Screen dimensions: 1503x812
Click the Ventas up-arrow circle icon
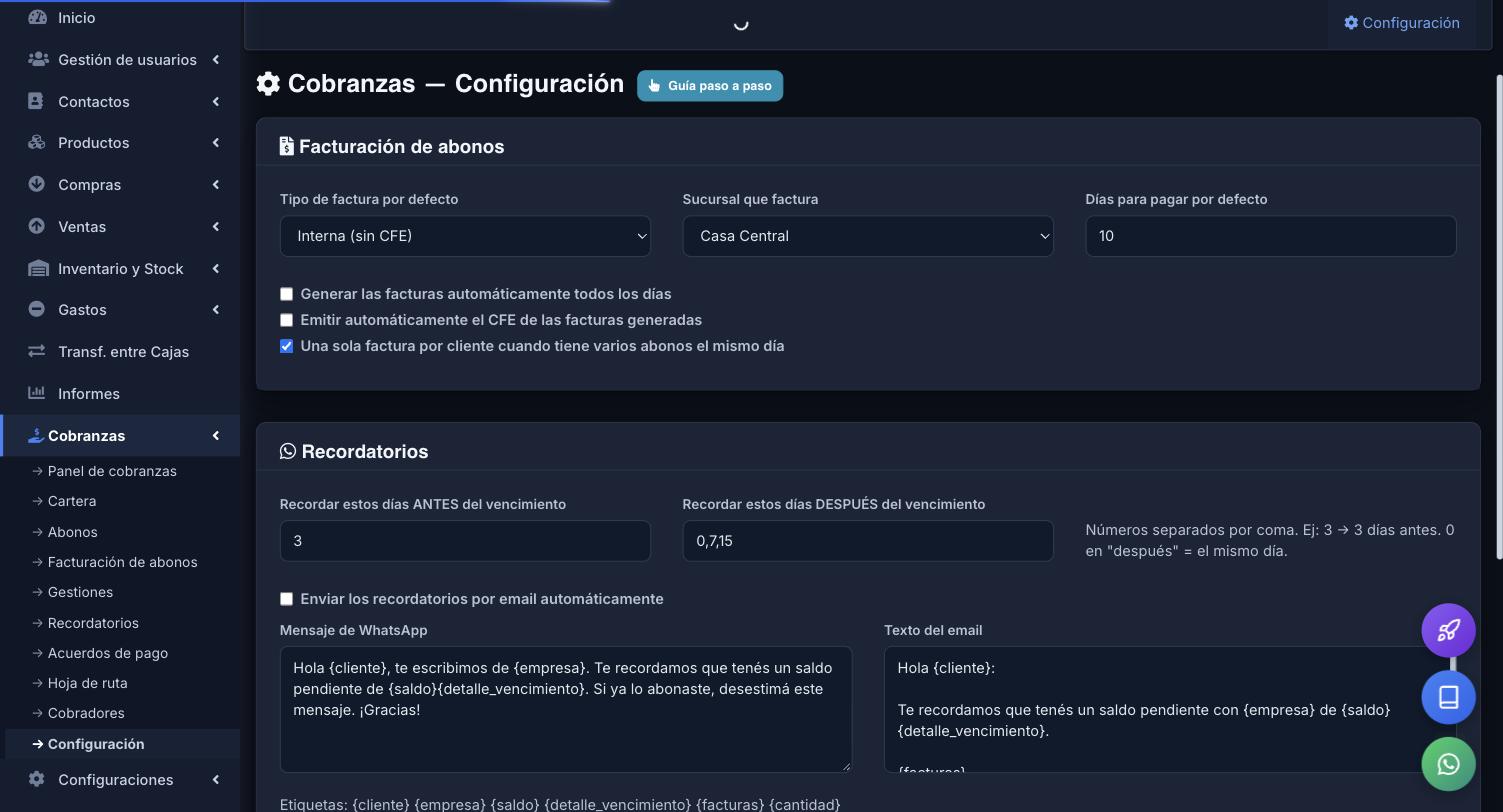point(36,226)
